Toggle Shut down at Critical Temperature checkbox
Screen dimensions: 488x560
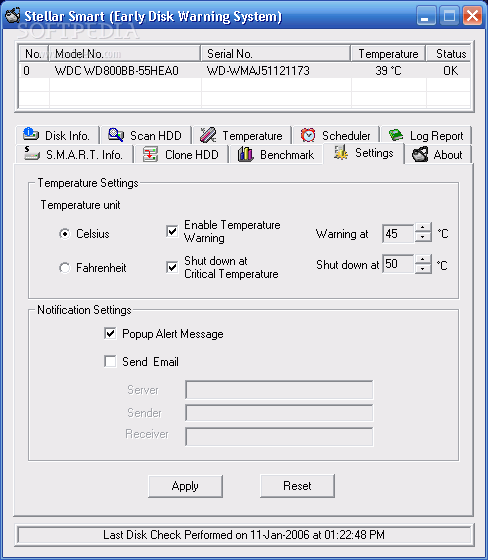(x=172, y=267)
